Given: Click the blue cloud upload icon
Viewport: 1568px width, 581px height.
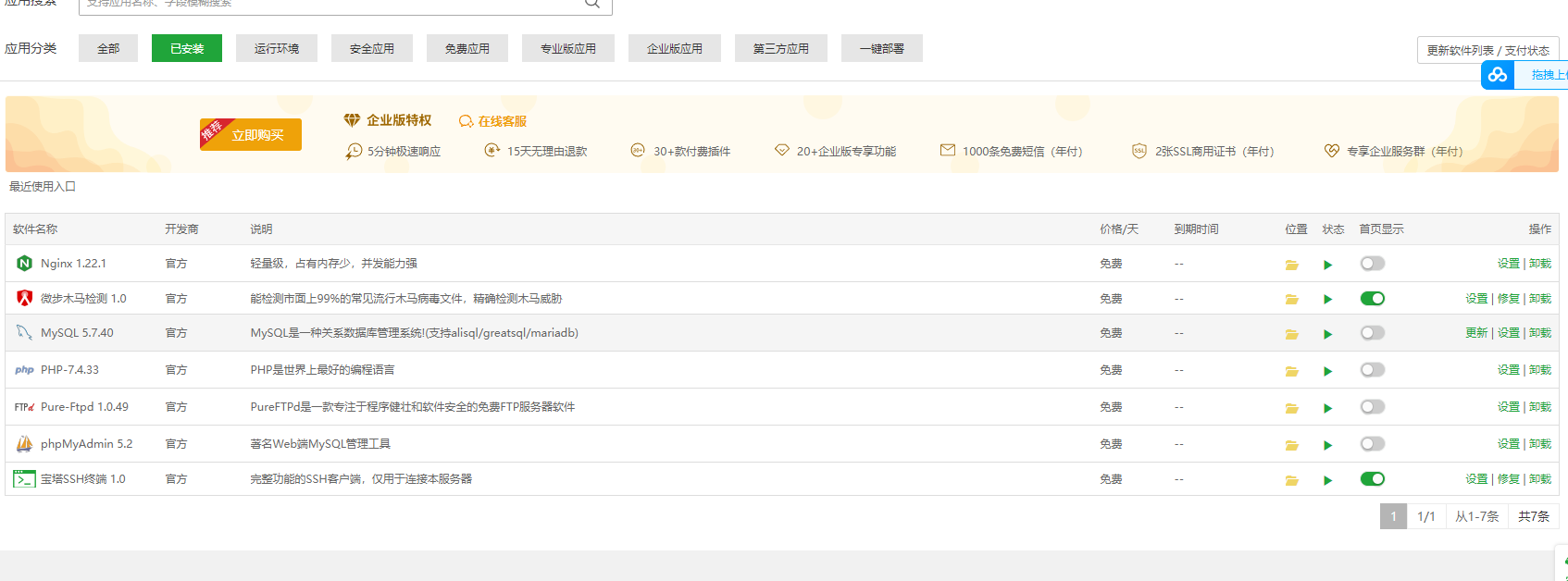Looking at the screenshot, I should click(x=1497, y=75).
